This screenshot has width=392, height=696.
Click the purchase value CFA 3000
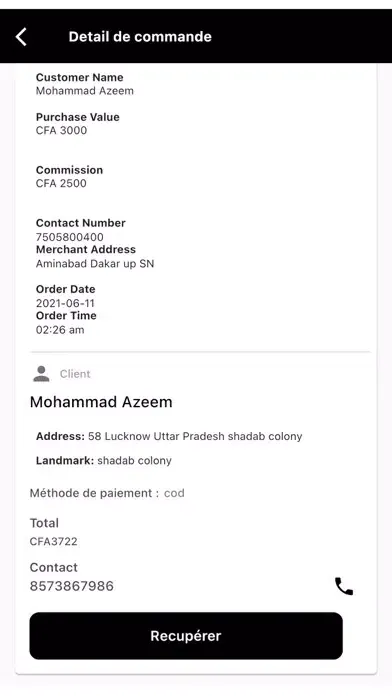coord(61,130)
